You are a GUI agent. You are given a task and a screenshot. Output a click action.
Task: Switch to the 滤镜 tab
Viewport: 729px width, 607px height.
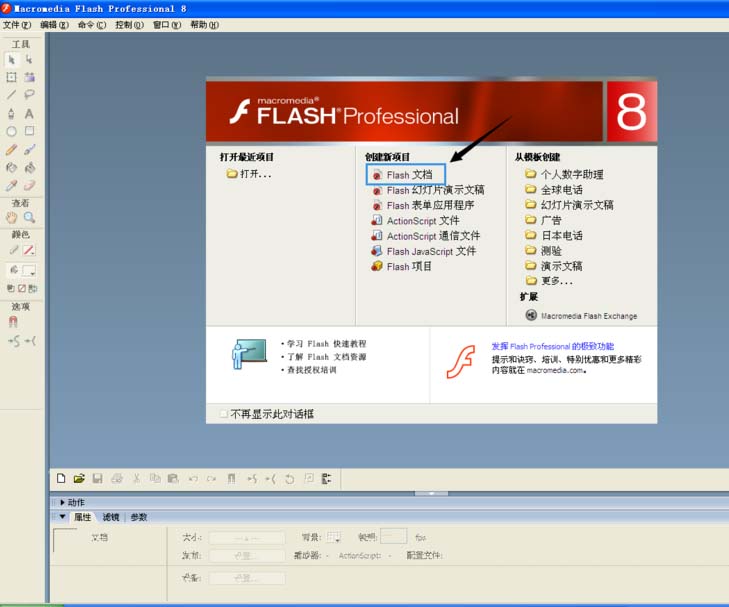[x=111, y=517]
